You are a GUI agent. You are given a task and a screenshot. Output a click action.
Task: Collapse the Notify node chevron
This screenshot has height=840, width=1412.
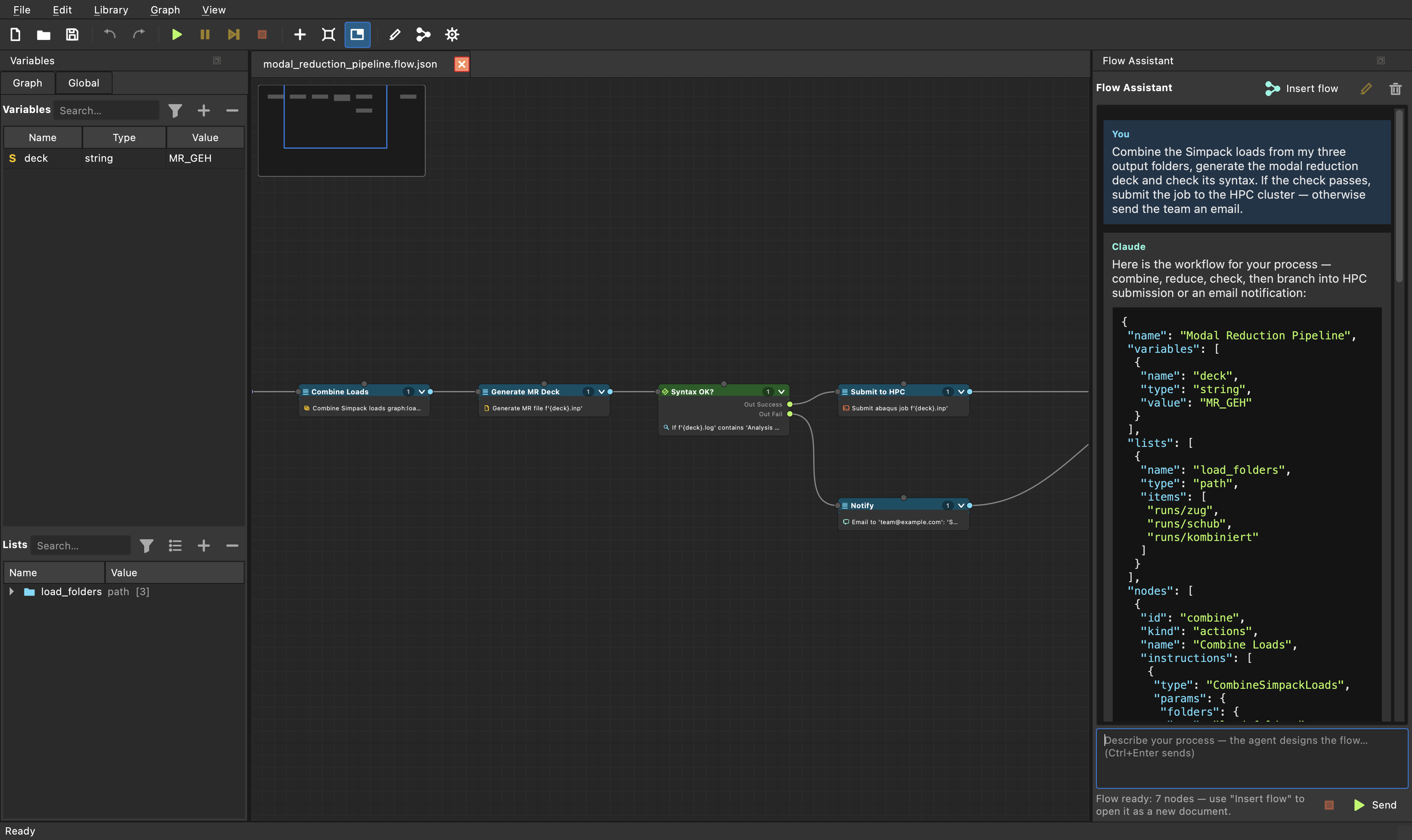(x=961, y=506)
